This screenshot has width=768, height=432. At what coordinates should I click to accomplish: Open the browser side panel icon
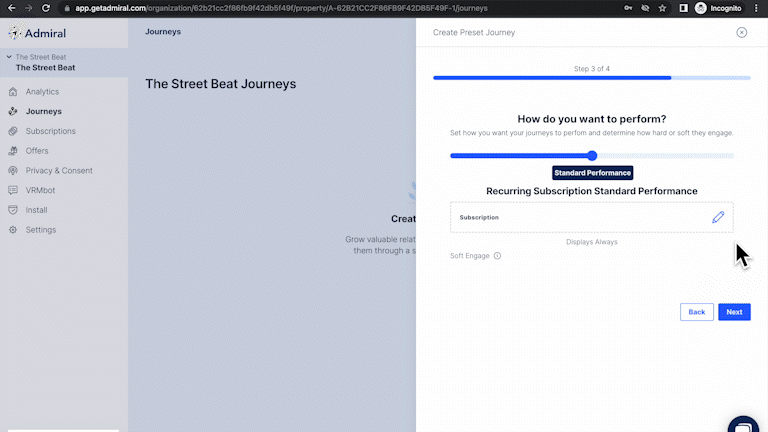[x=683, y=8]
